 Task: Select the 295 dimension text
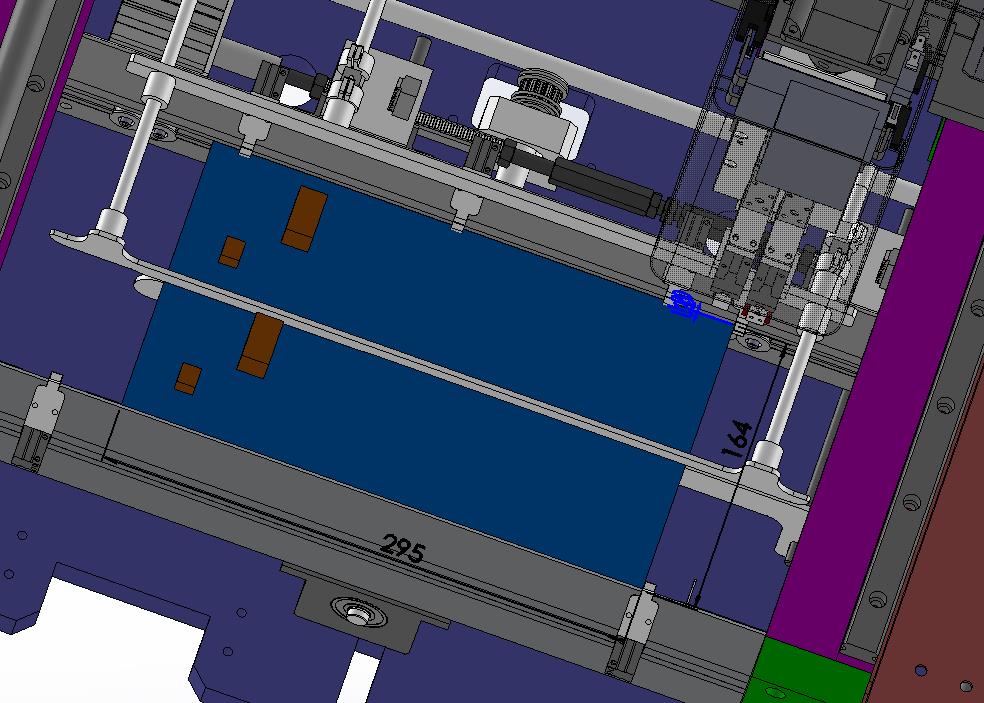click(x=403, y=549)
